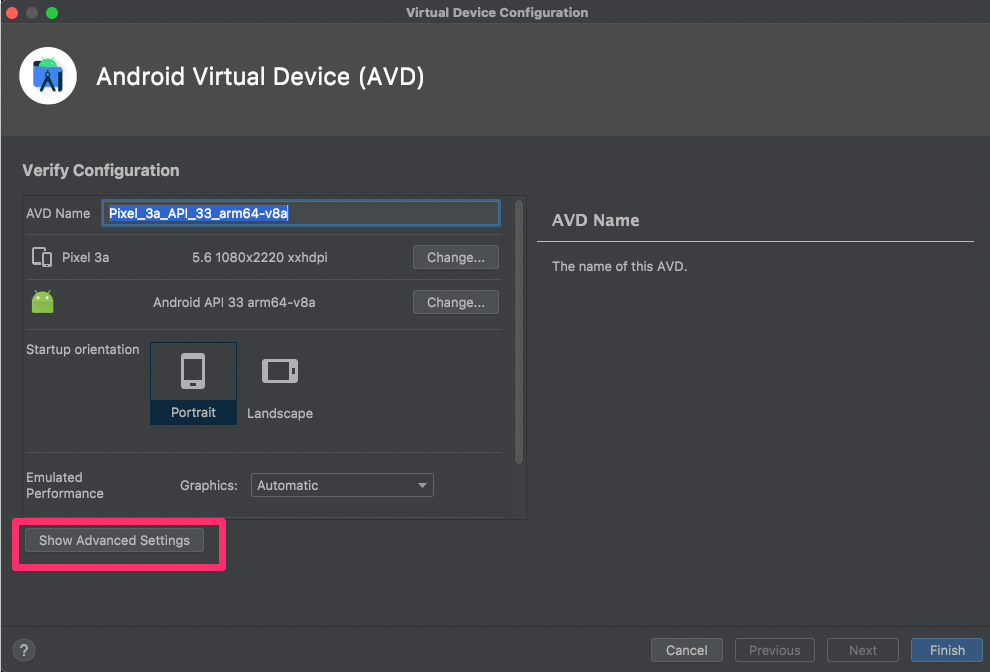Screen dimensions: 990x672
Task: Click the Android Studio logo icon
Action: point(48,76)
